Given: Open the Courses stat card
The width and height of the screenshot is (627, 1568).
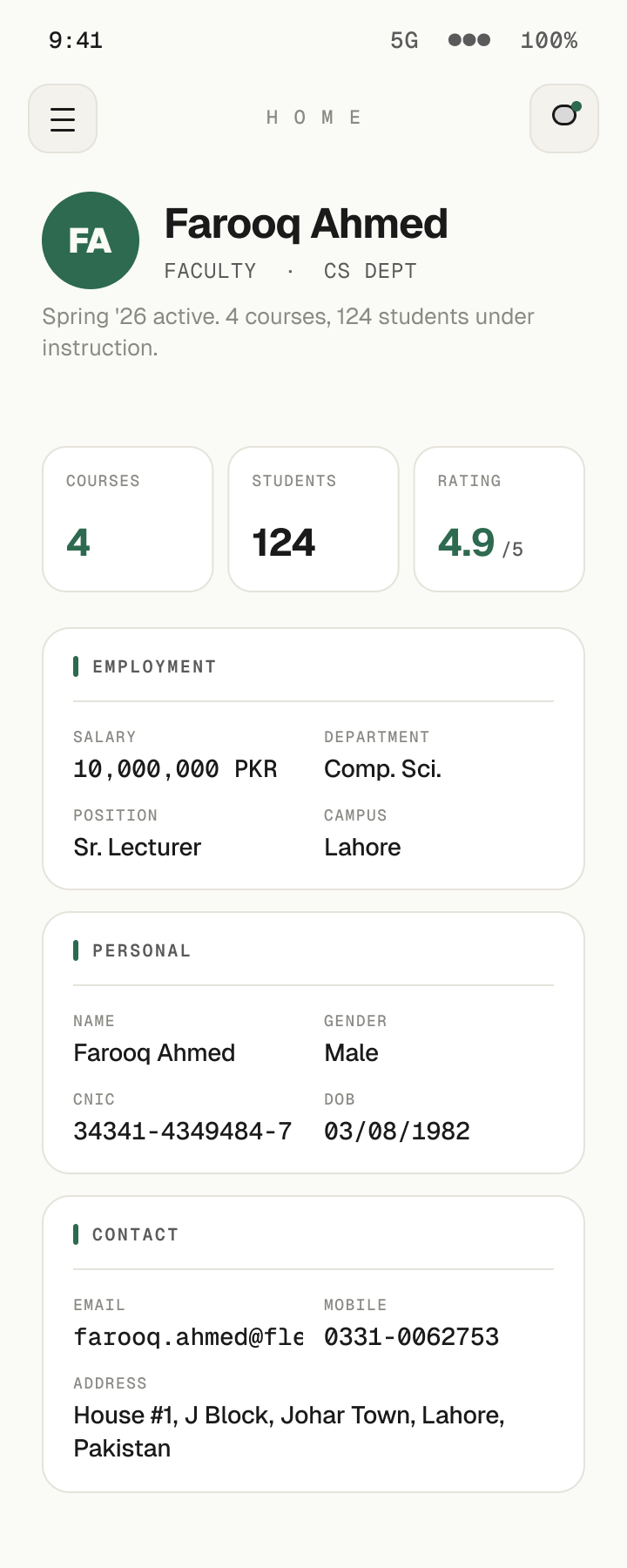Looking at the screenshot, I should point(128,519).
